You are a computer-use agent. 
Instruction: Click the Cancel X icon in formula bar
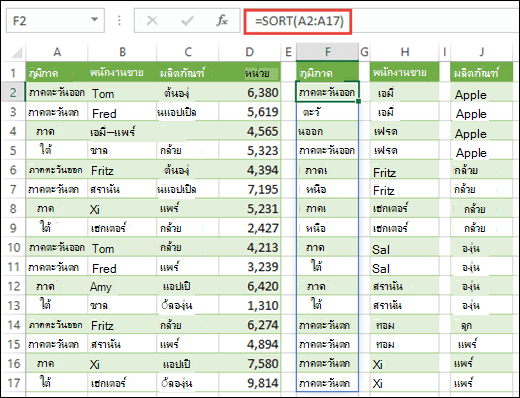click(x=152, y=21)
